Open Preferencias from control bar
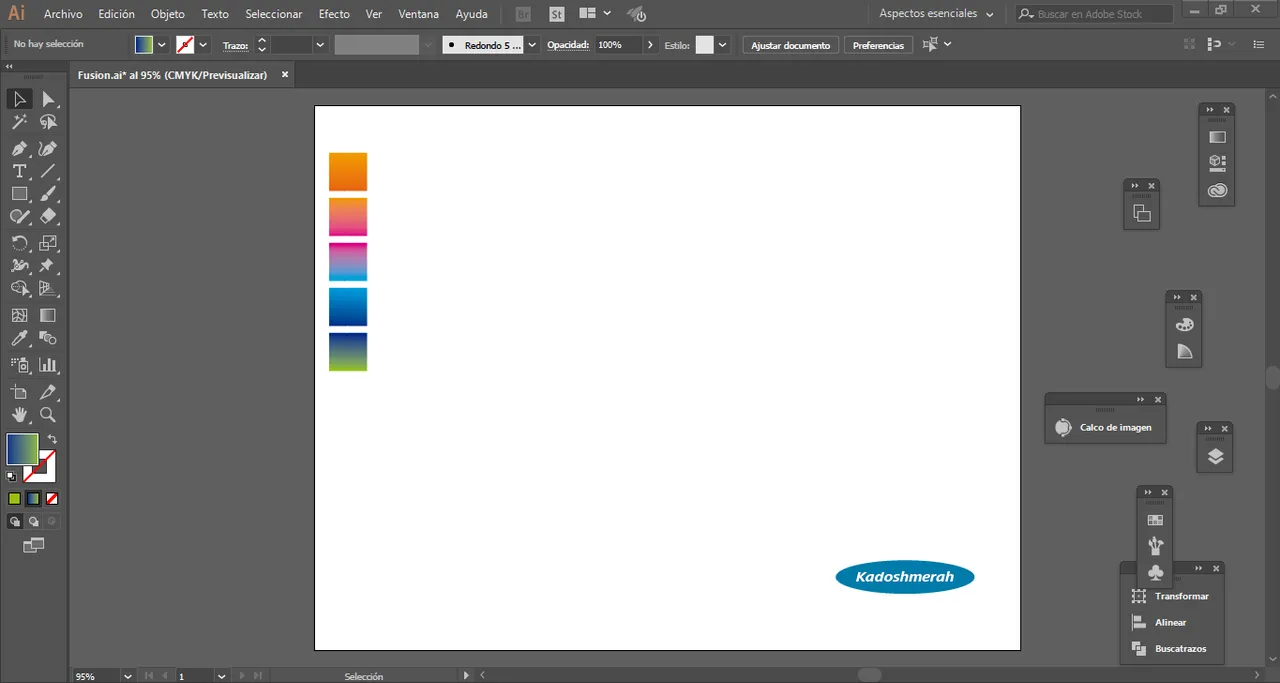The image size is (1280, 683). (x=878, y=45)
